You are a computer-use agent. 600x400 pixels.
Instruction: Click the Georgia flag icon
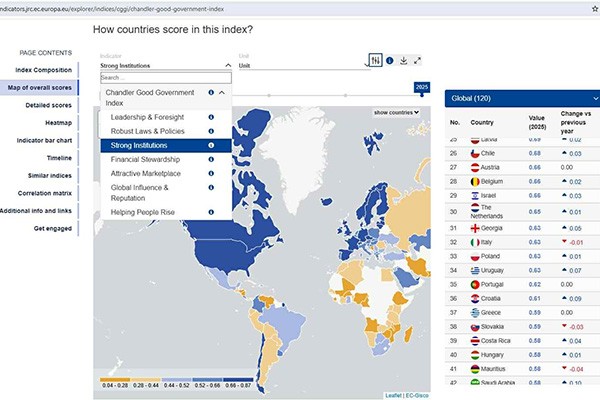coord(475,228)
